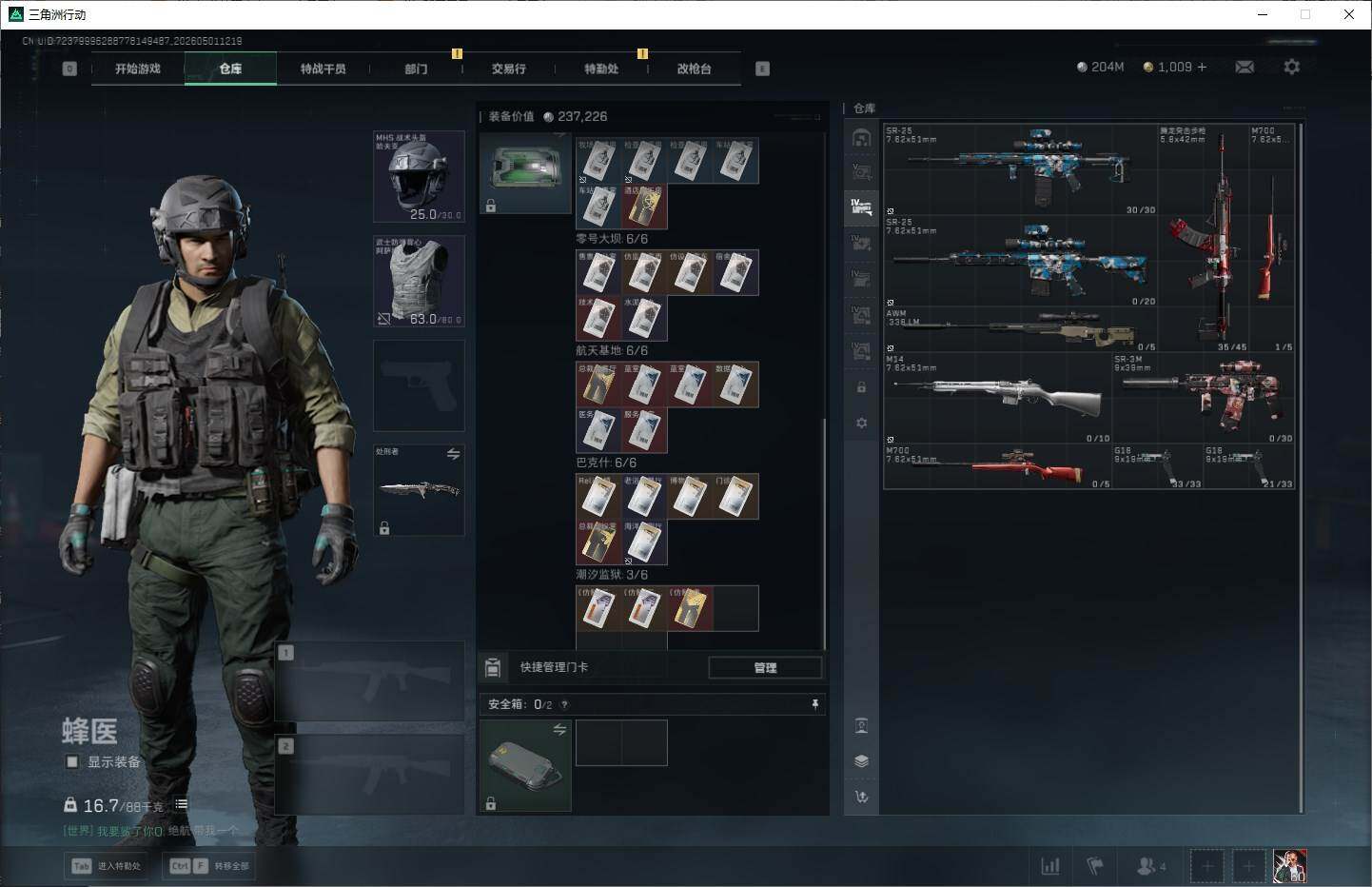
Task: Select the G18 pistol with 33/33 ammo
Action: click(x=1158, y=466)
